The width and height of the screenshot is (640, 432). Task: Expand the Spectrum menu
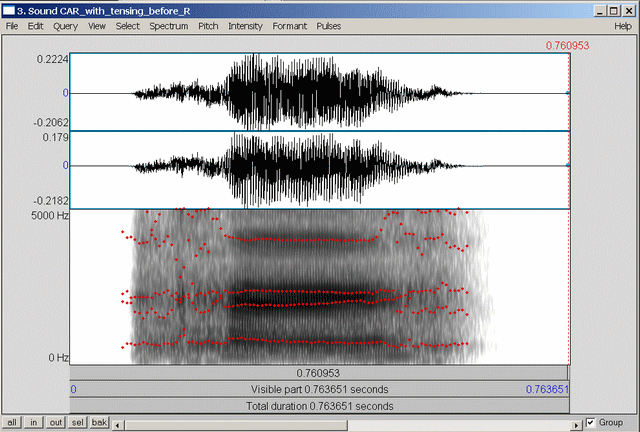click(169, 25)
